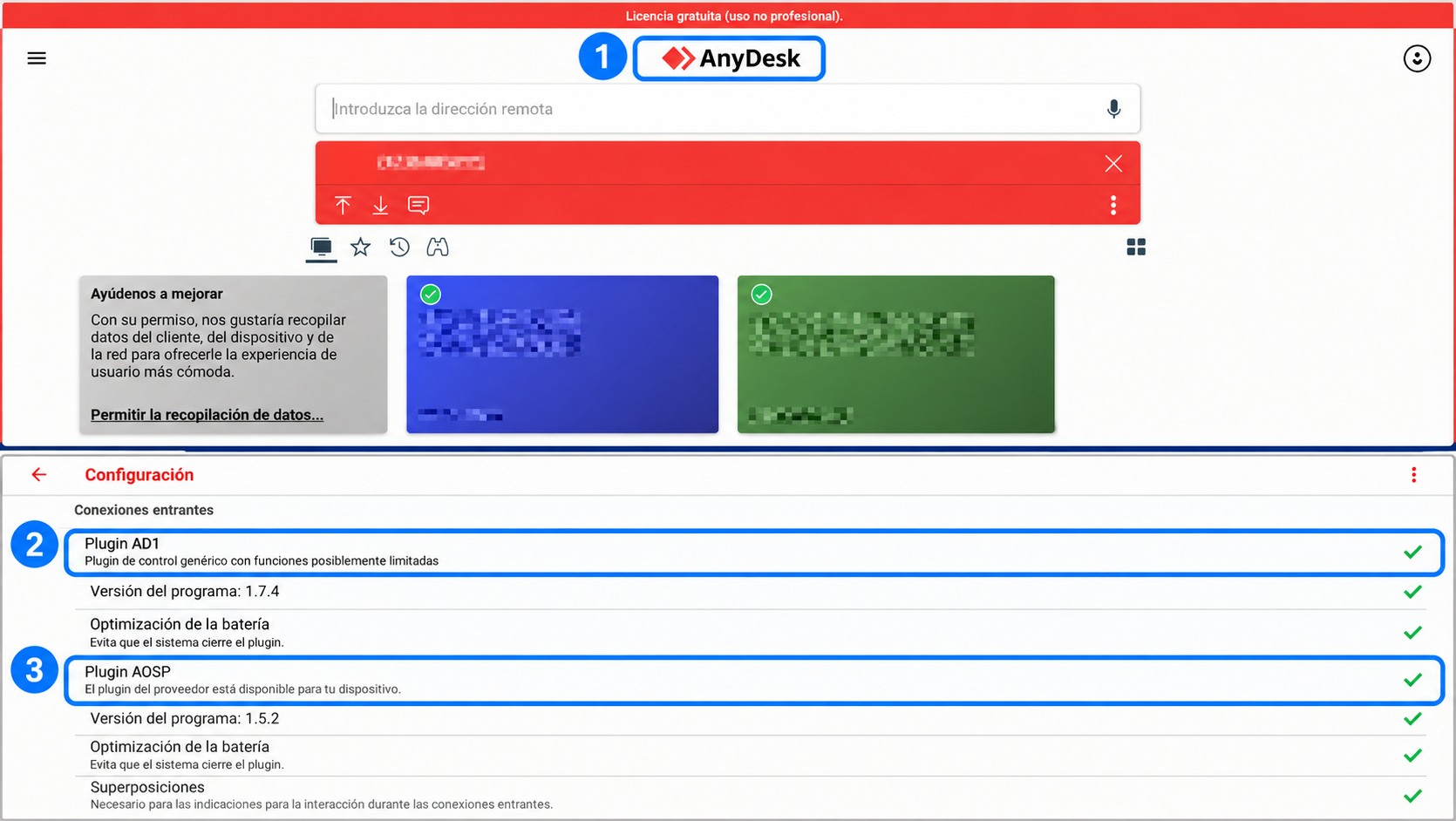Toggle the Plugin AOSP checkmark
The image size is (1456, 821).
(x=1412, y=680)
